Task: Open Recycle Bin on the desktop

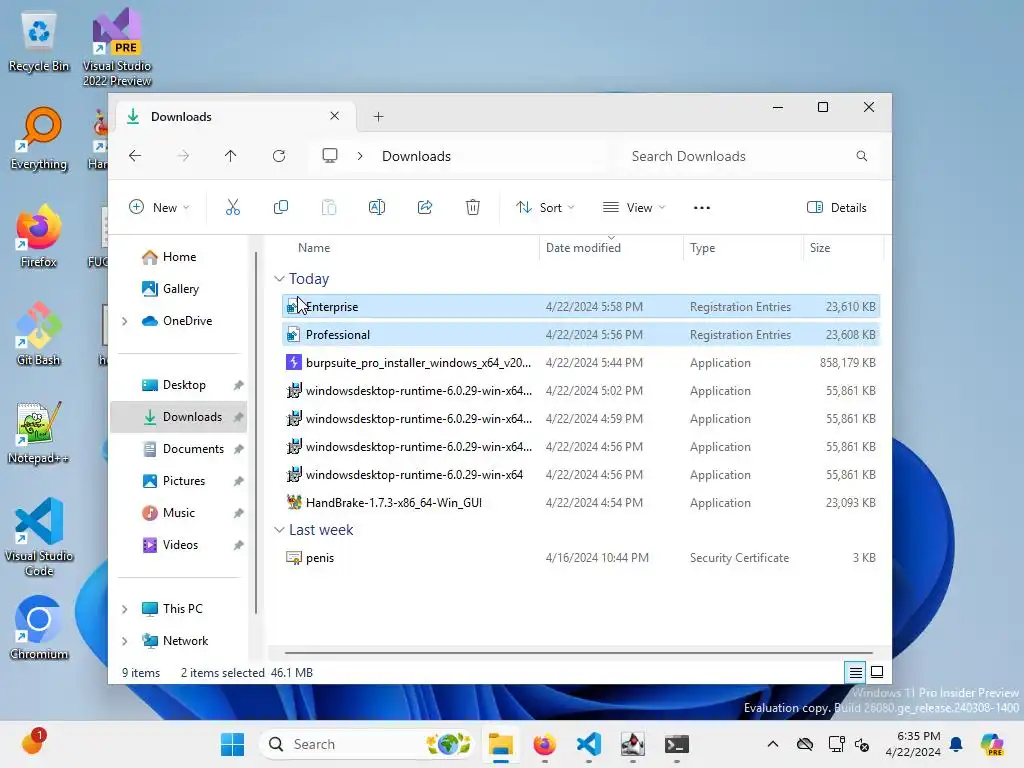Action: pos(39,42)
